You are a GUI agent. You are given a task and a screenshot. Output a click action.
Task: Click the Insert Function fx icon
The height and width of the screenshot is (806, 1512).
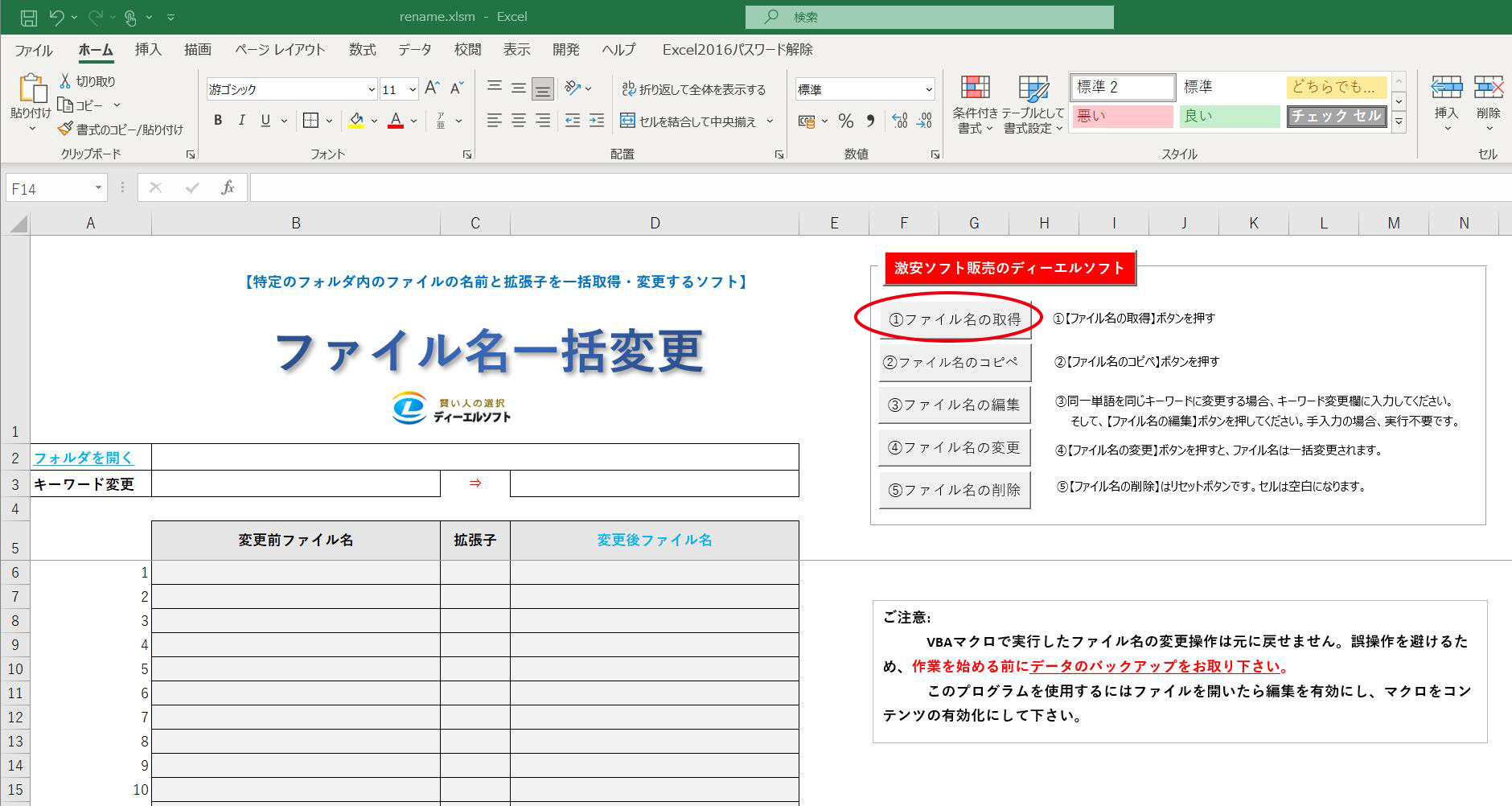[x=228, y=188]
